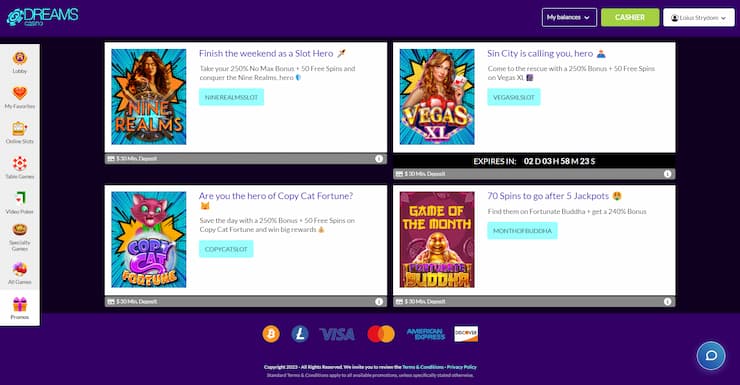Click the Visa payment logo

(x=337, y=334)
